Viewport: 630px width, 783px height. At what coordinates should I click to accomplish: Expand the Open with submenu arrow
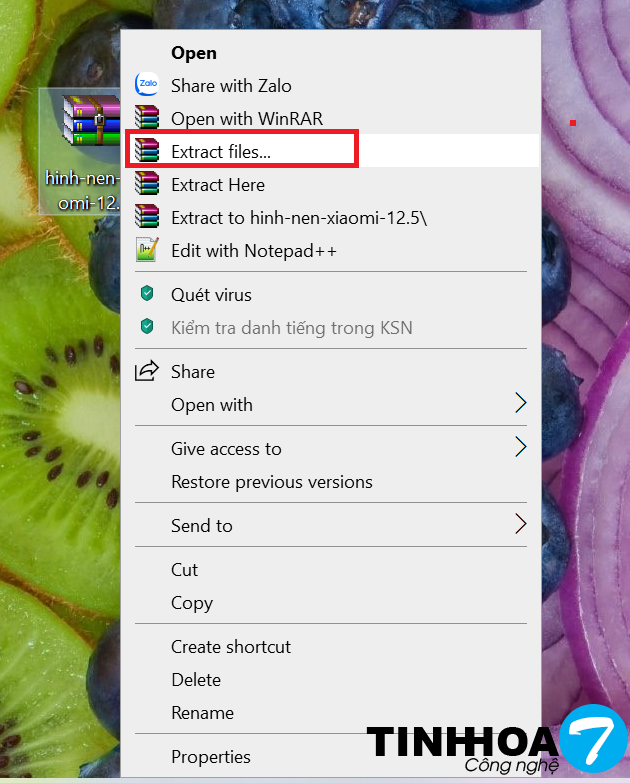520,404
